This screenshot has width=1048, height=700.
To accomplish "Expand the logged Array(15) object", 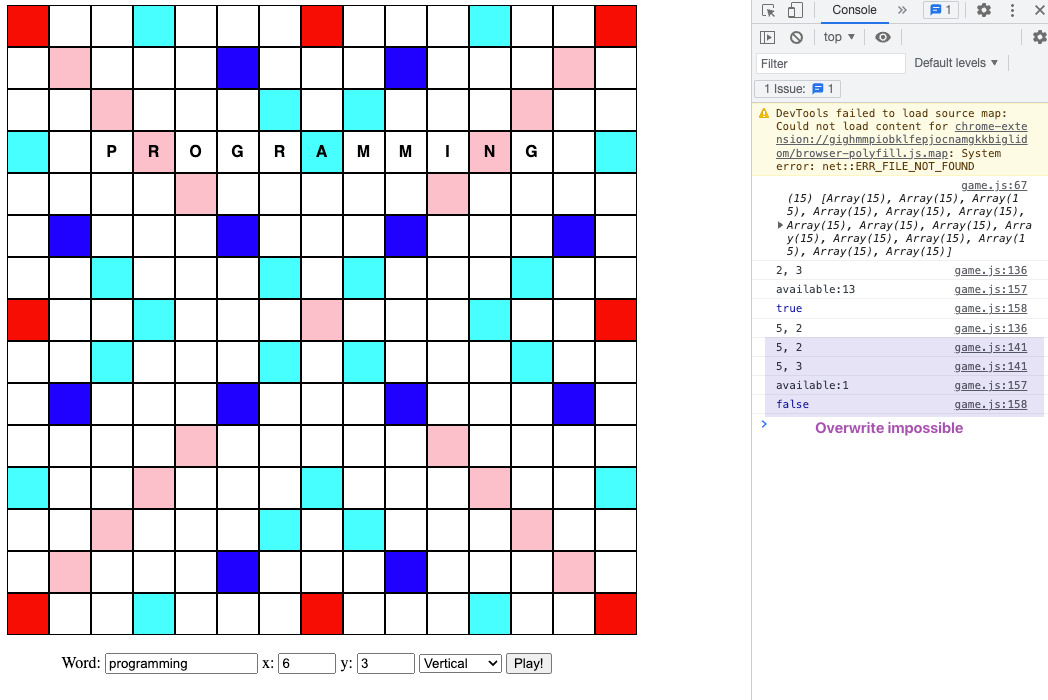I will (x=780, y=225).
